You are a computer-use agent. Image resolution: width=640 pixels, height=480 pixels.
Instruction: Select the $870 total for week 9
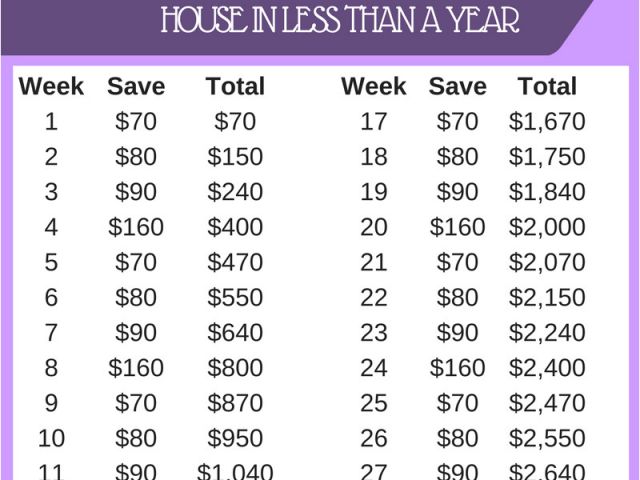click(x=235, y=403)
